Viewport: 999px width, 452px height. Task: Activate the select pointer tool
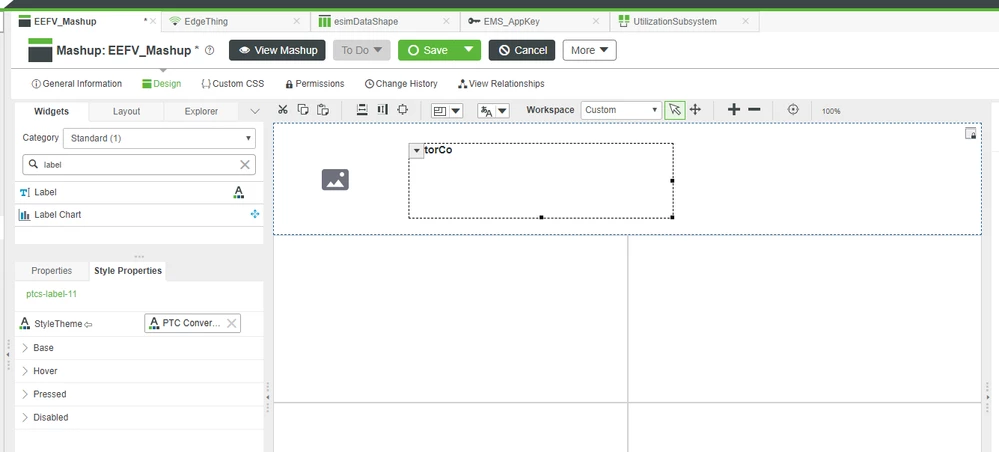pos(675,110)
